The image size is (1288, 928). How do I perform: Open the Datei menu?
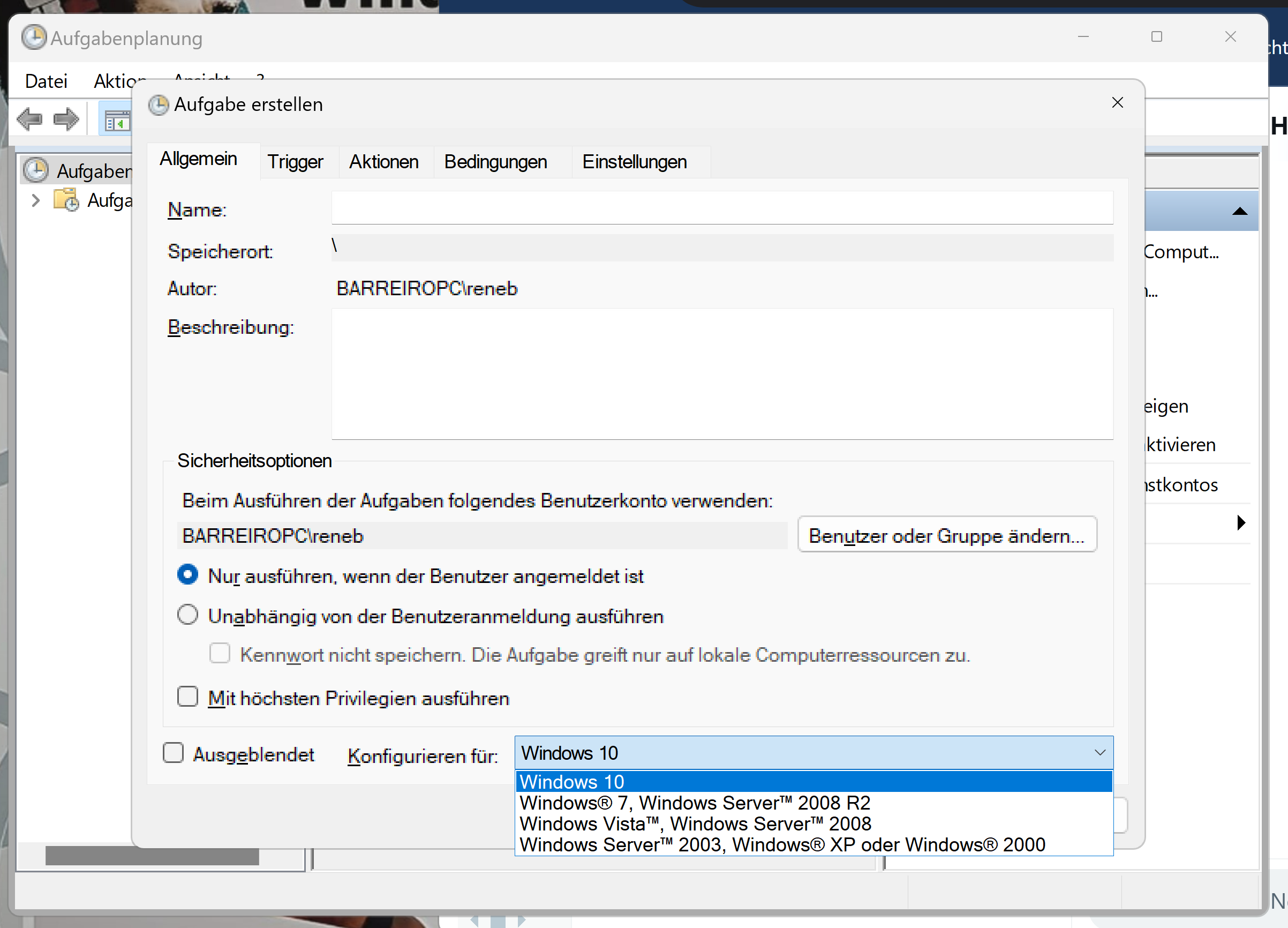pos(46,81)
